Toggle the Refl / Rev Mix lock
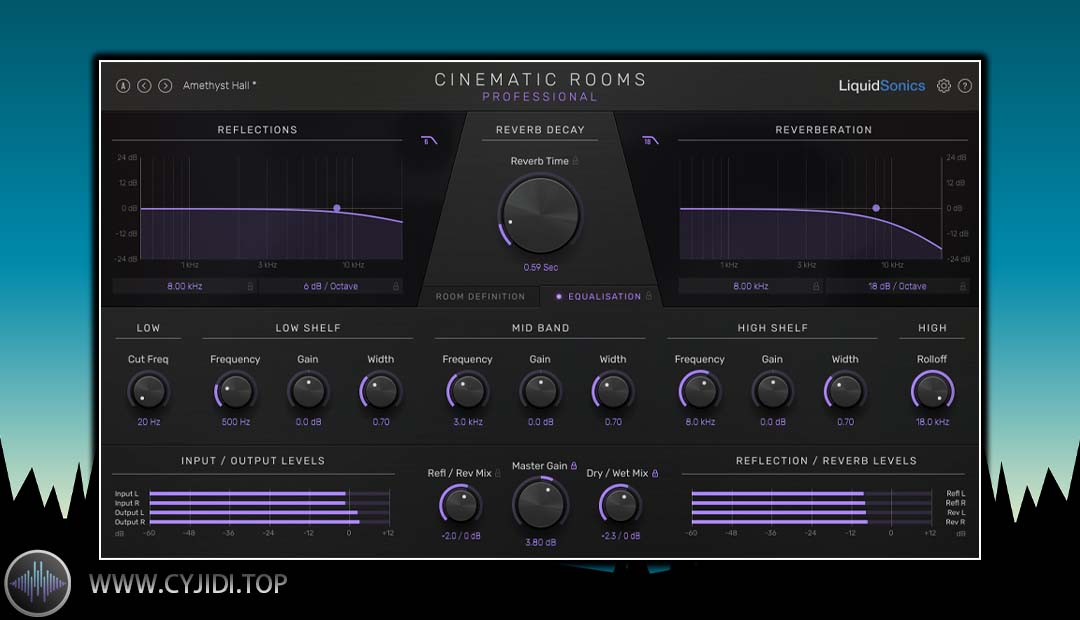The width and height of the screenshot is (1080, 620). click(498, 473)
